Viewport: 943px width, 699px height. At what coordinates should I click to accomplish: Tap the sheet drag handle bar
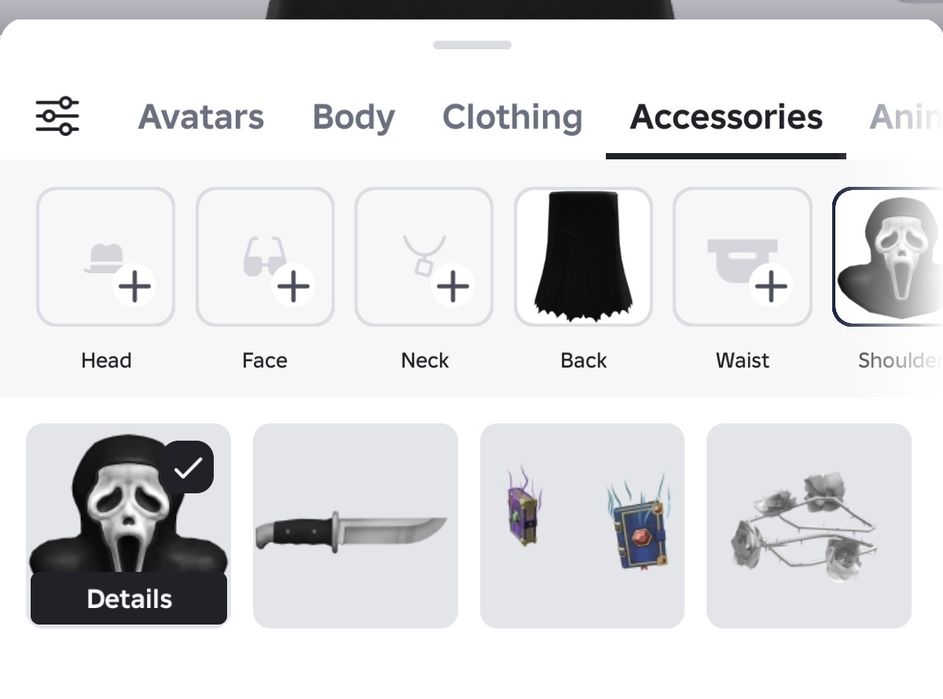point(472,45)
